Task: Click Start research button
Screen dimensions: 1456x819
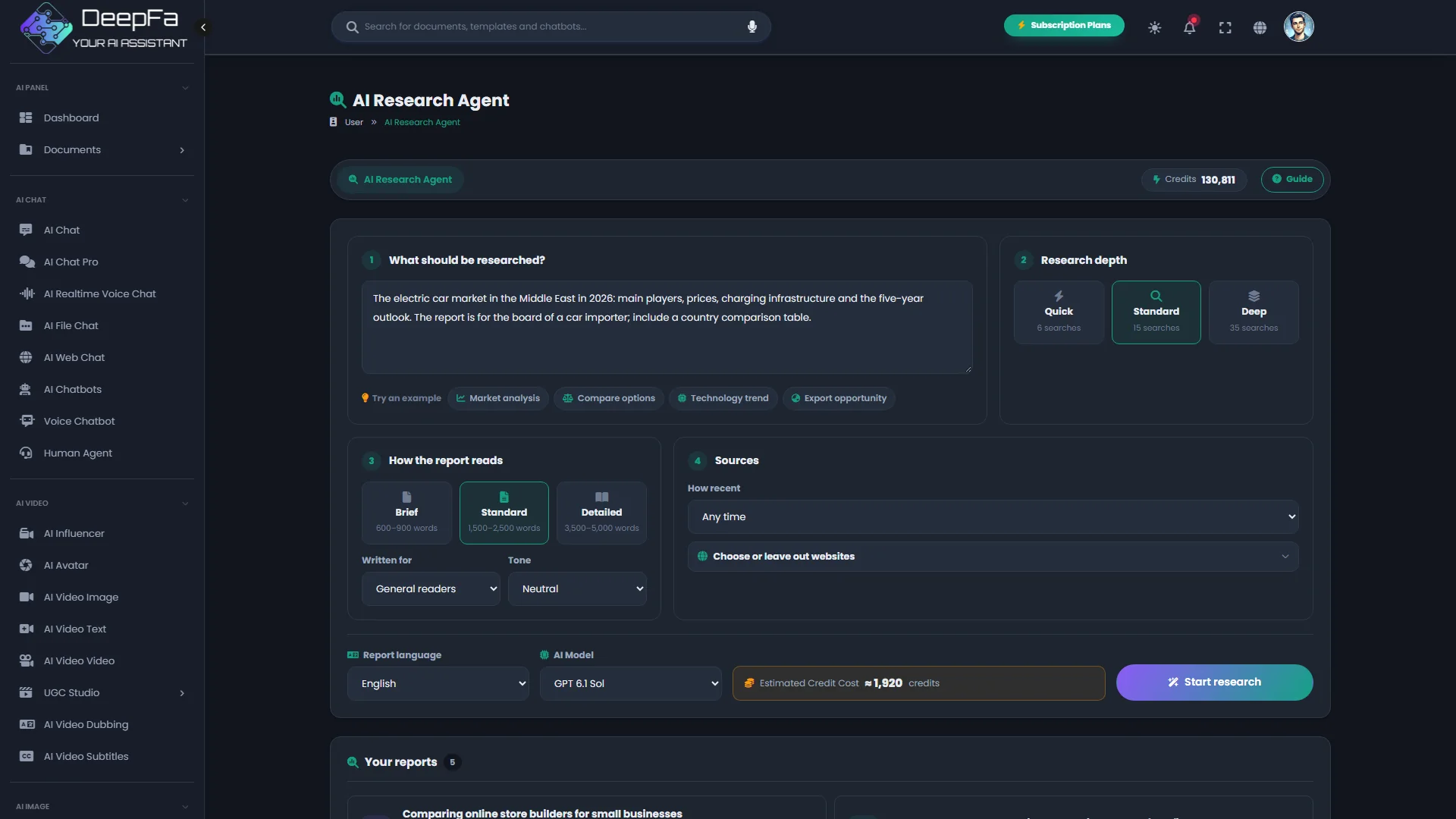Action: [x=1214, y=682]
